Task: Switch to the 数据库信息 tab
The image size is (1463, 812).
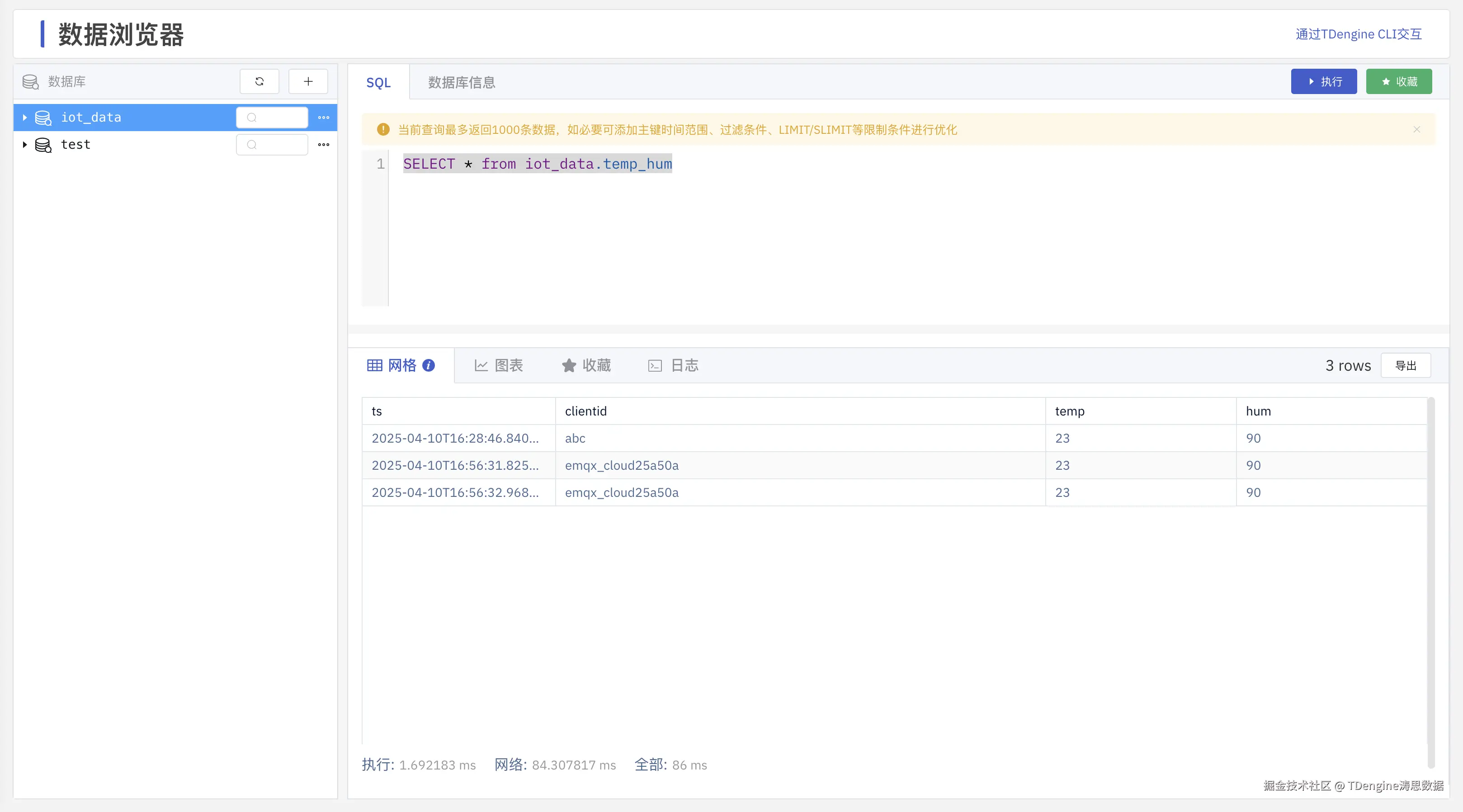Action: (x=461, y=82)
